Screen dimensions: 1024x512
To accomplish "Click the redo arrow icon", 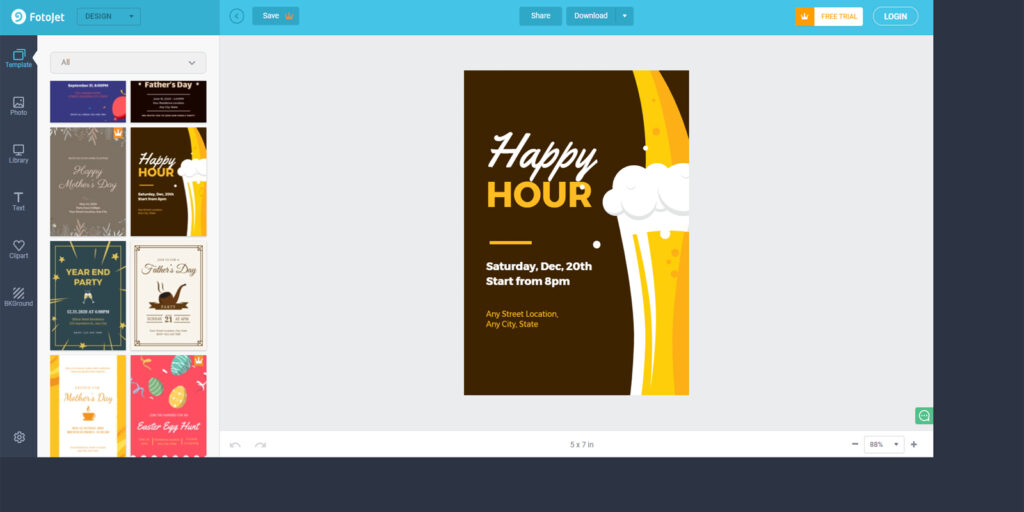I will [260, 444].
